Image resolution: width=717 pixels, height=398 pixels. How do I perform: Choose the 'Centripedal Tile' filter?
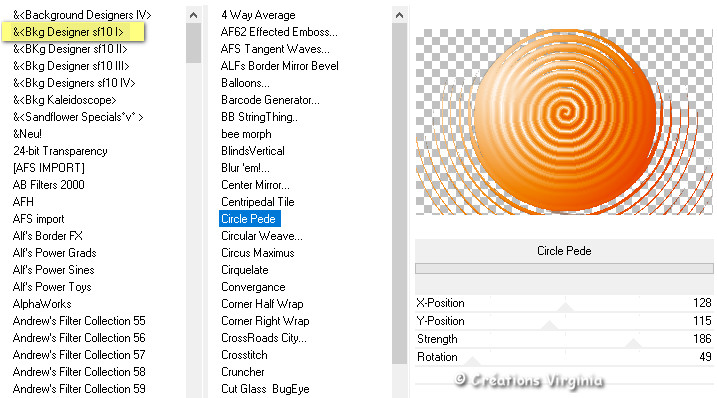(x=257, y=202)
